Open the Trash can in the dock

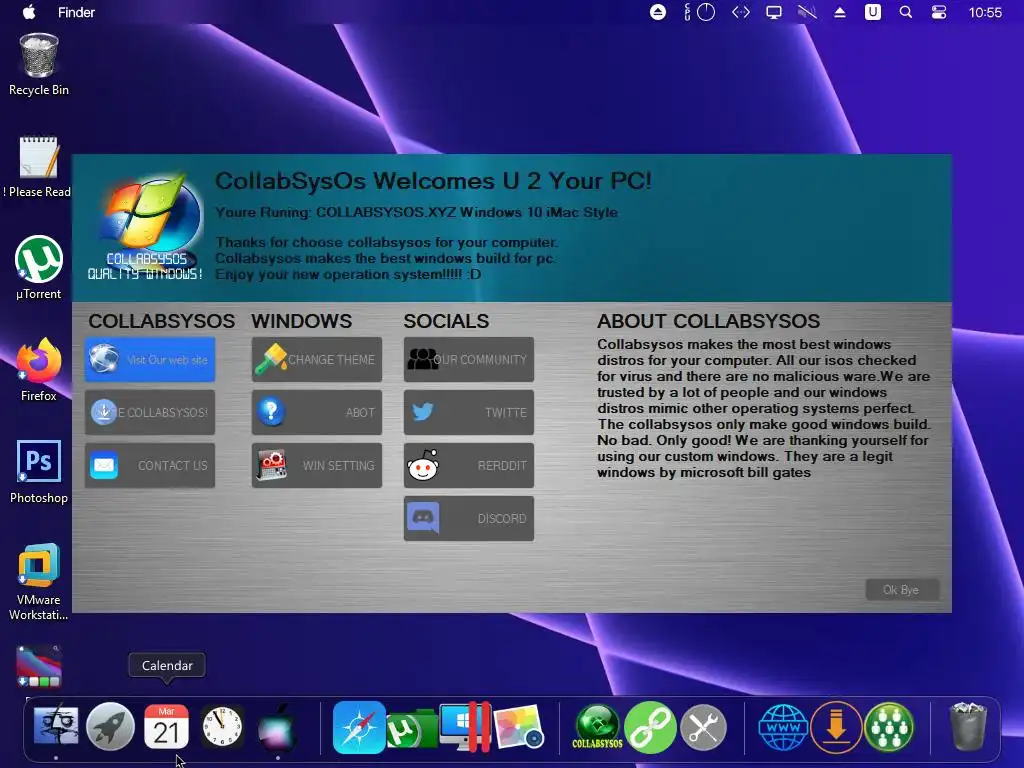968,726
